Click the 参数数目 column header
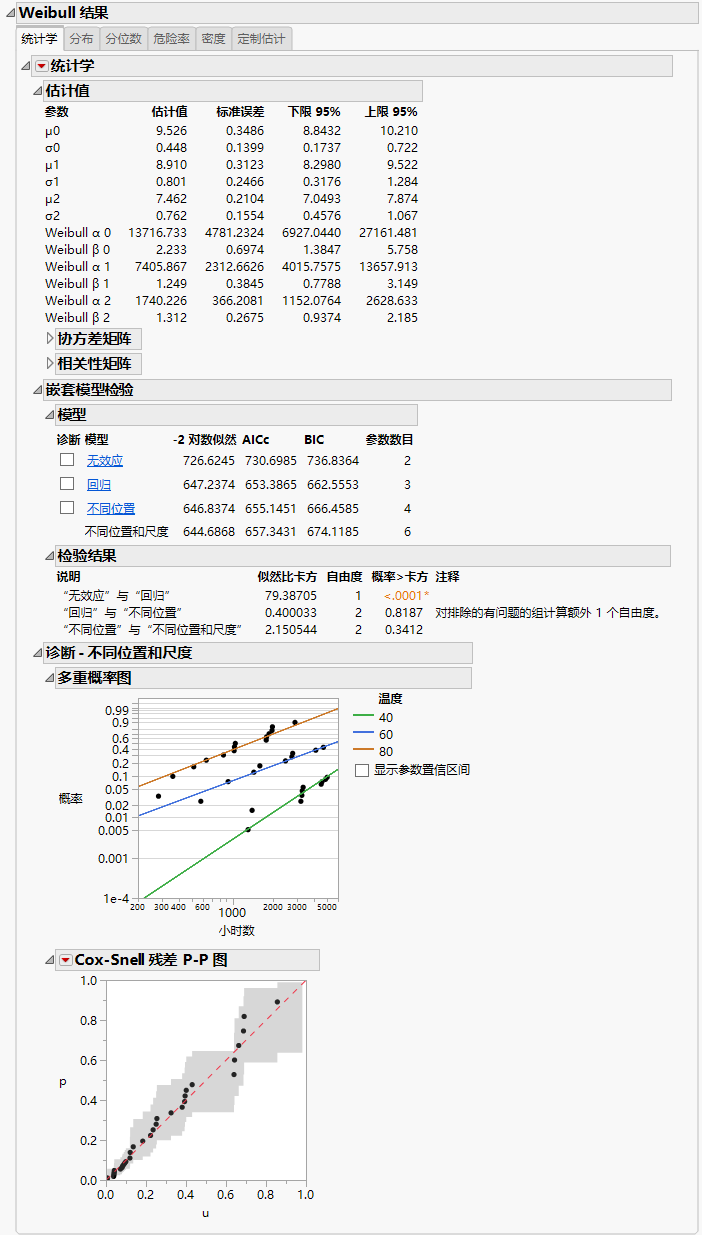702x1235 pixels. click(x=390, y=440)
